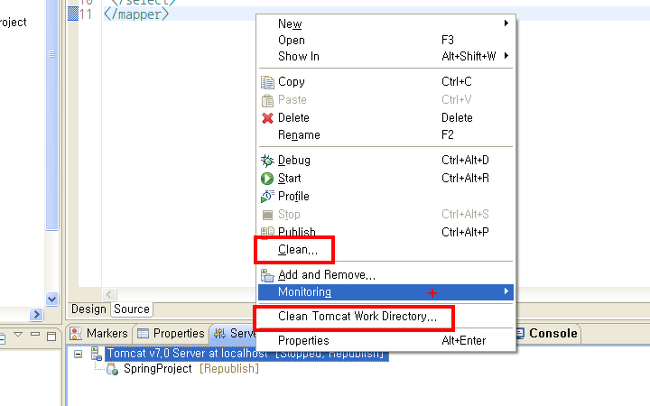Open the Console view tab

coord(546,333)
